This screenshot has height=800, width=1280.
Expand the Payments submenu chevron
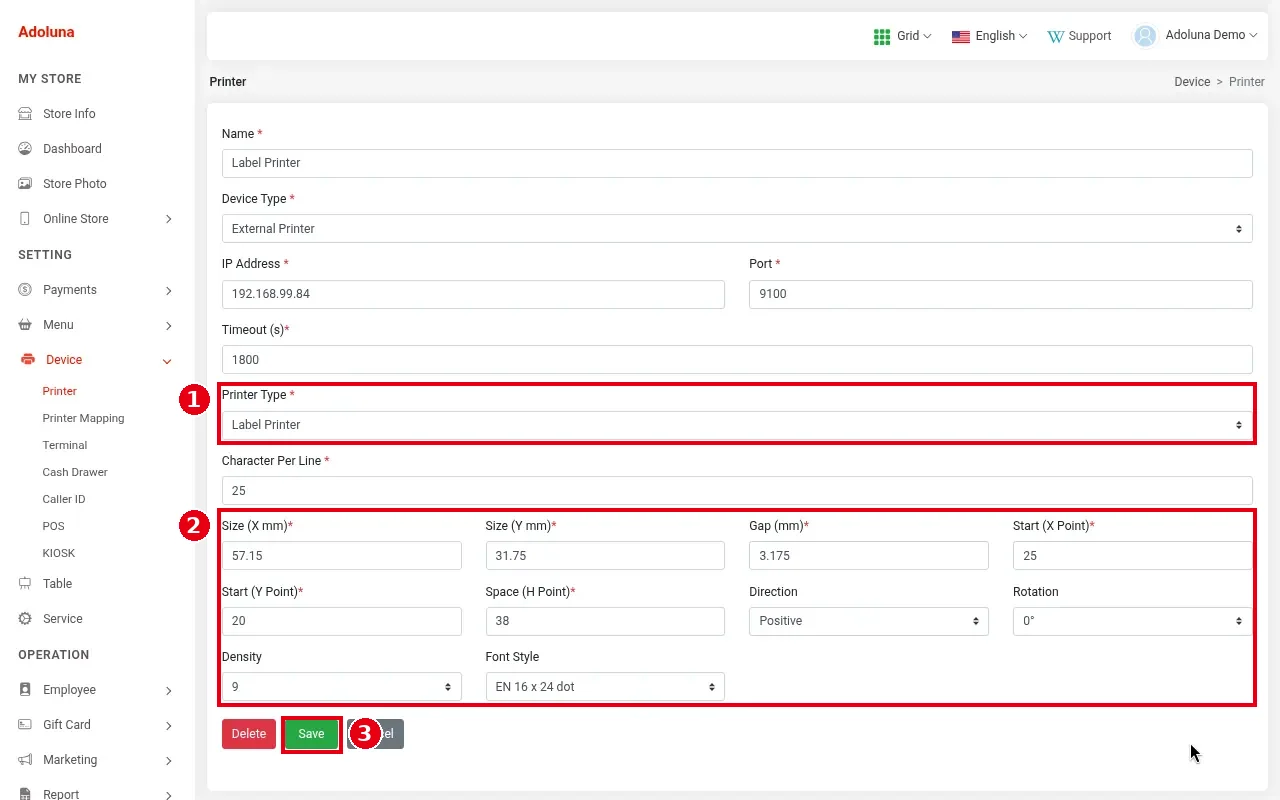[x=168, y=290]
